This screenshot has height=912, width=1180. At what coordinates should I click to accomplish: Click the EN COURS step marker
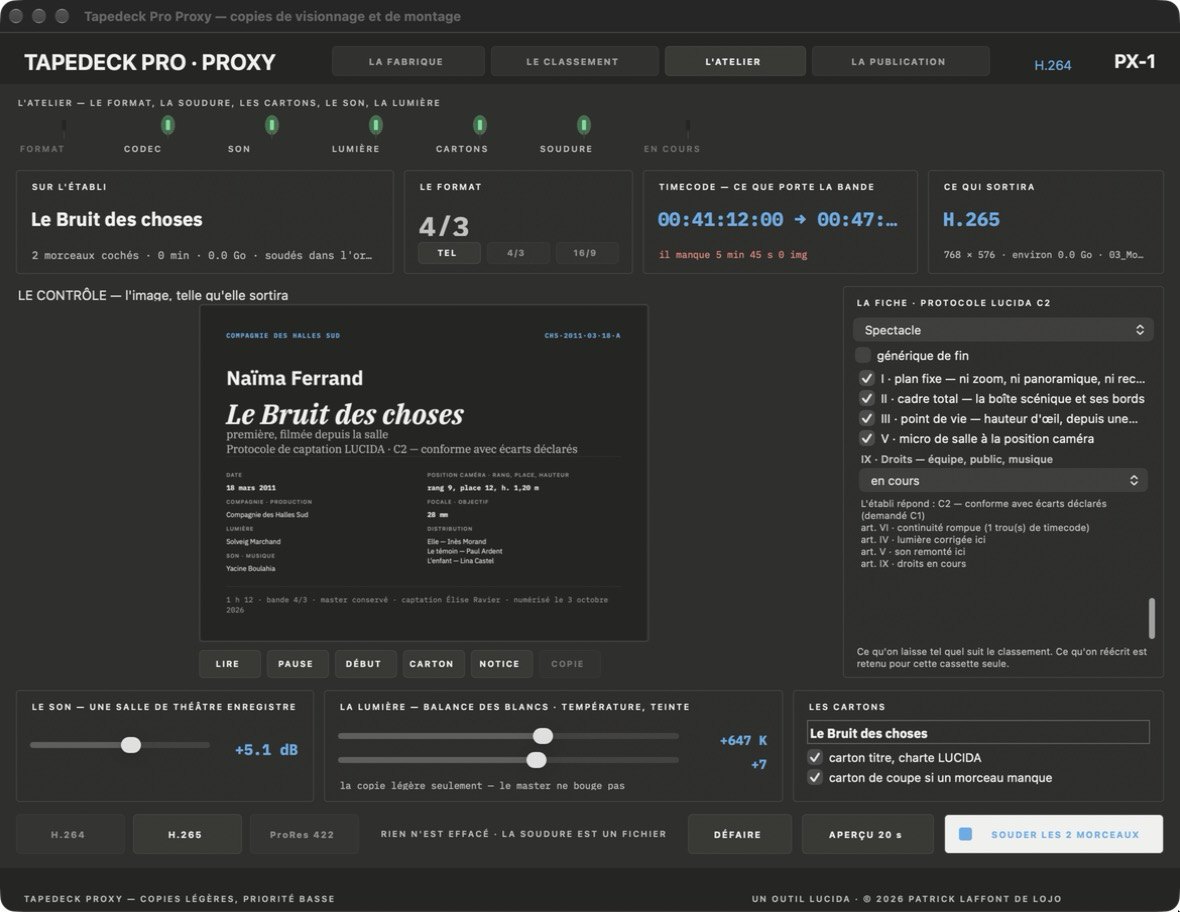pyautogui.click(x=687, y=126)
